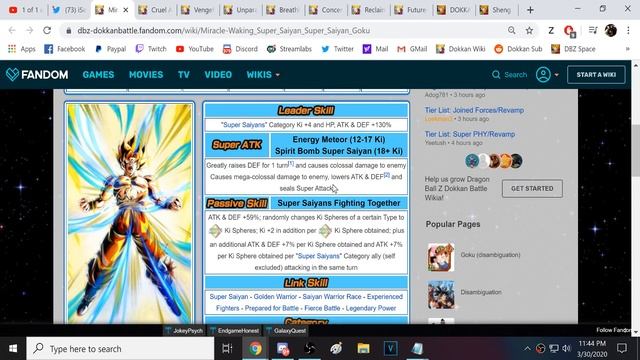640x360 pixels.
Task: Open the Windows notification center
Action: point(622,349)
